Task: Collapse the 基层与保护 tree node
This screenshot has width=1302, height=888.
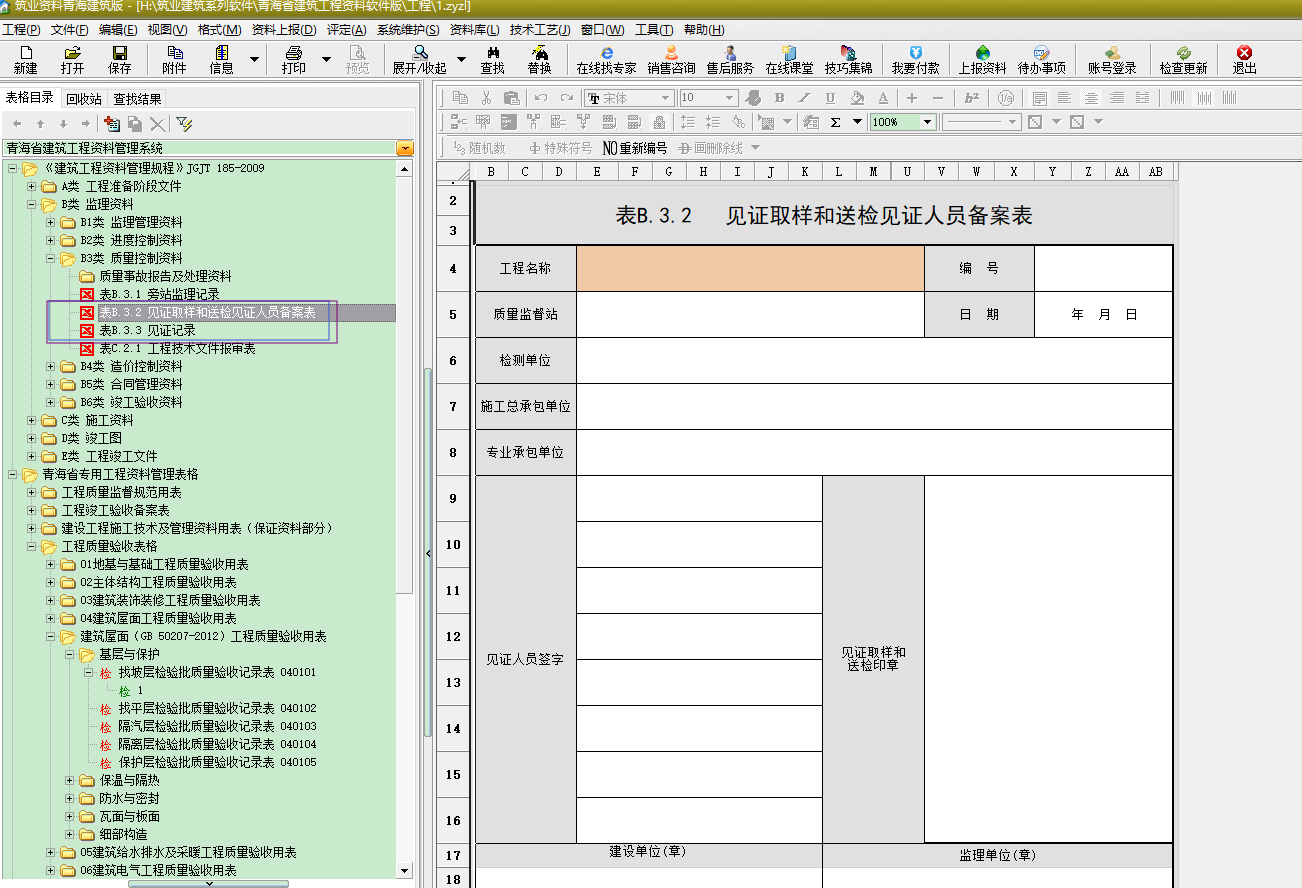Action: (x=69, y=654)
